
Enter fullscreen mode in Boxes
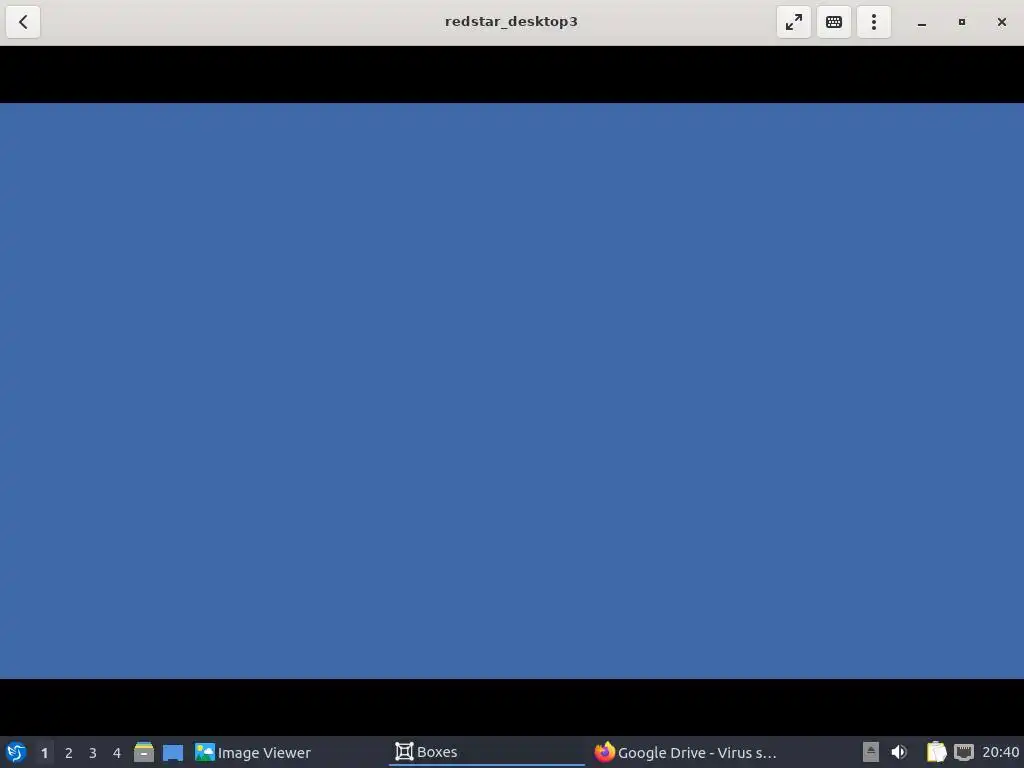click(793, 22)
